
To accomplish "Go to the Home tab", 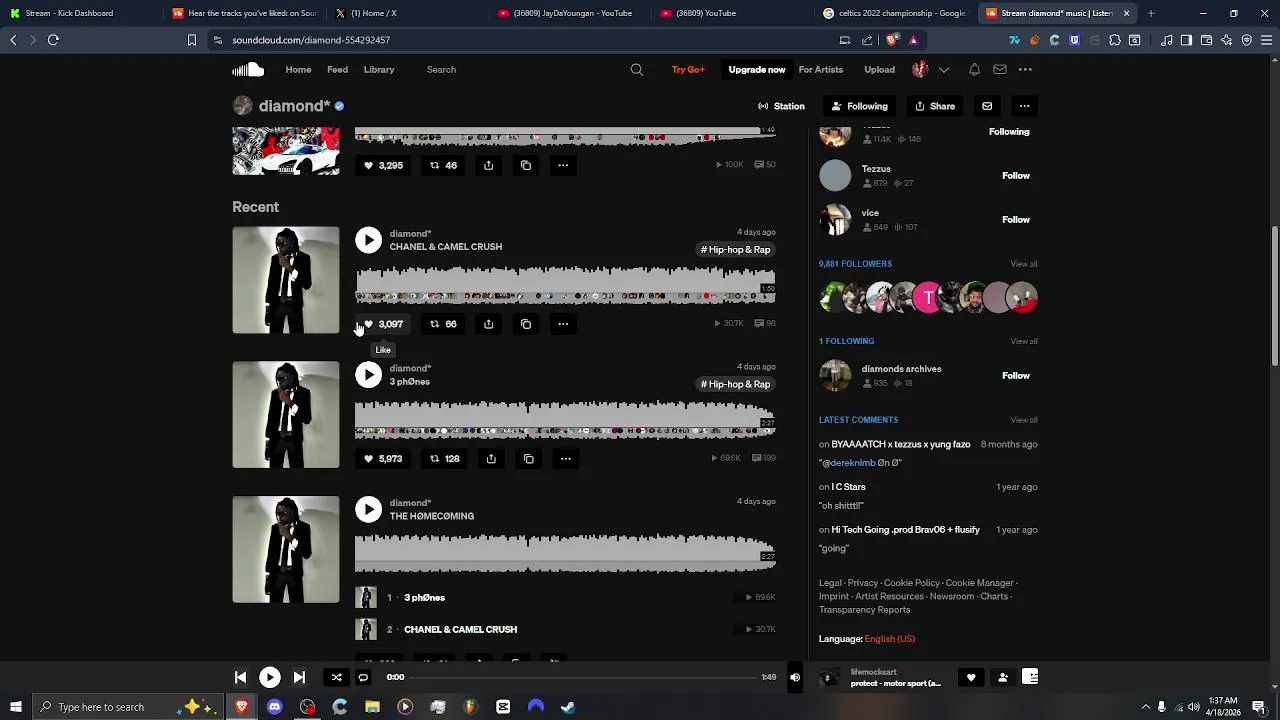I will tap(298, 70).
